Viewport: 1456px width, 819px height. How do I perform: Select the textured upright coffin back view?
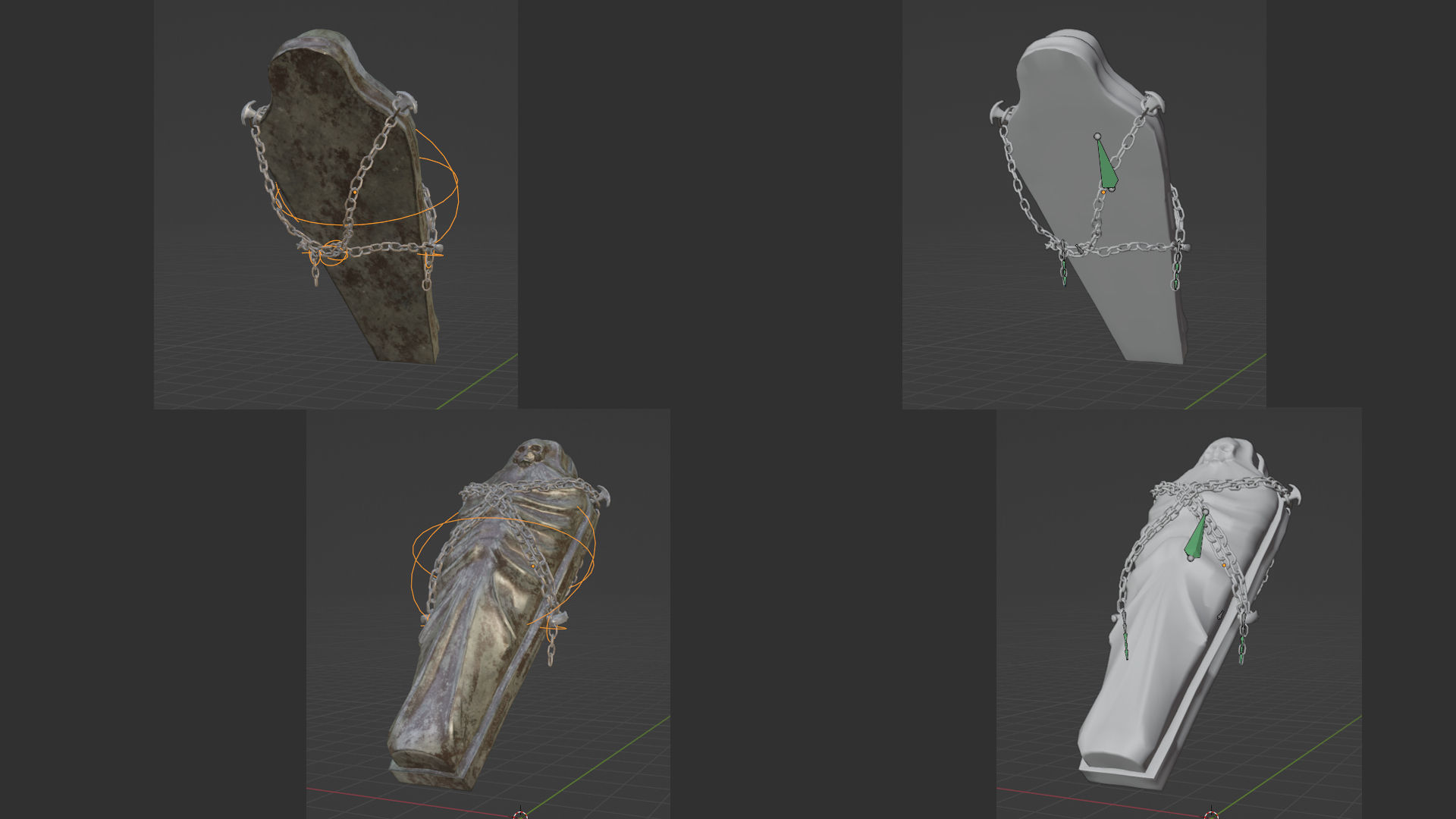[x=336, y=205]
